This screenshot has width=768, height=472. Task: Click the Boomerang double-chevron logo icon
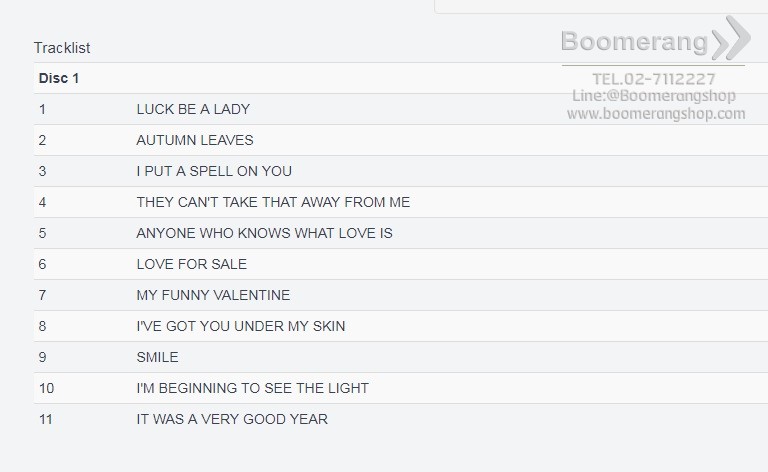[x=731, y=38]
